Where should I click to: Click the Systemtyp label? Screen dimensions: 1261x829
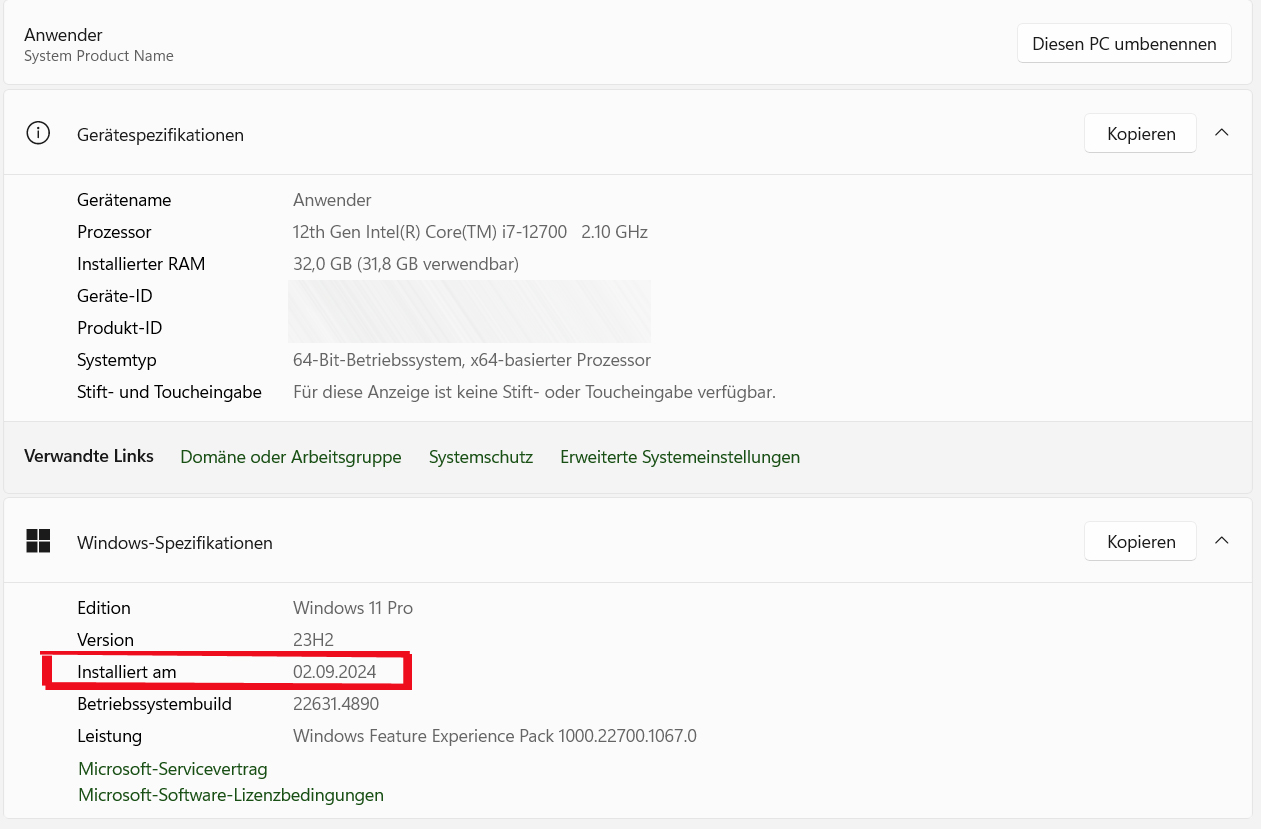click(x=117, y=360)
